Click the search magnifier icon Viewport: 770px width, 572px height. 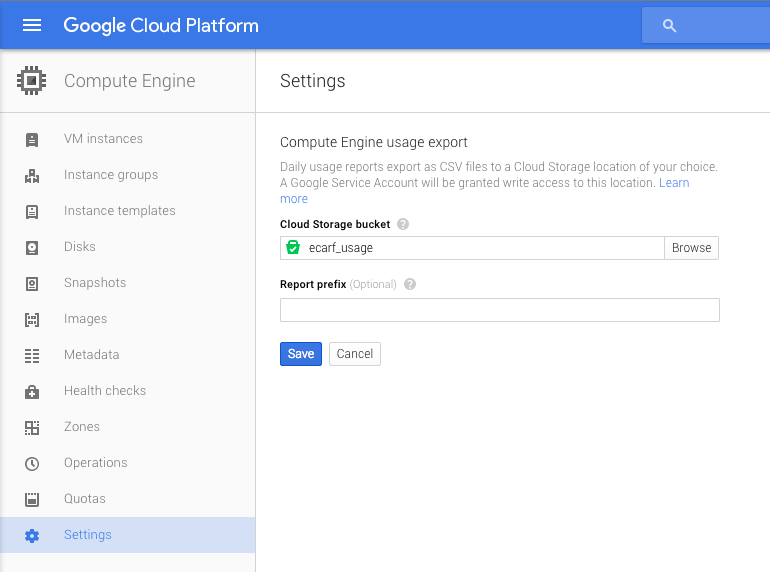pyautogui.click(x=670, y=26)
